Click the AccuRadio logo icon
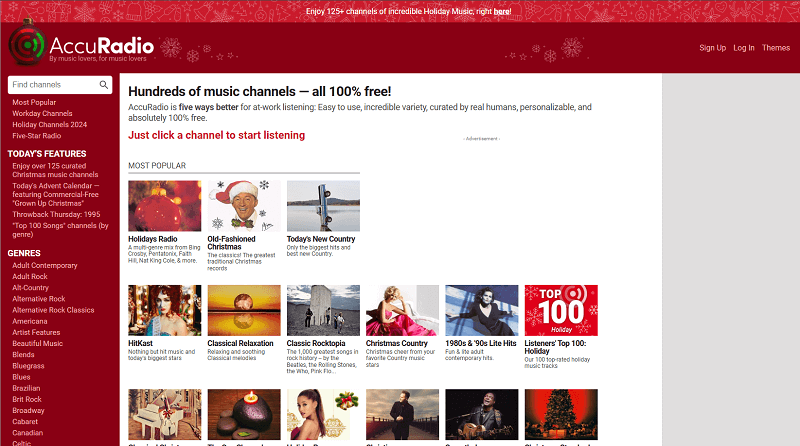800x446 pixels. point(27,45)
